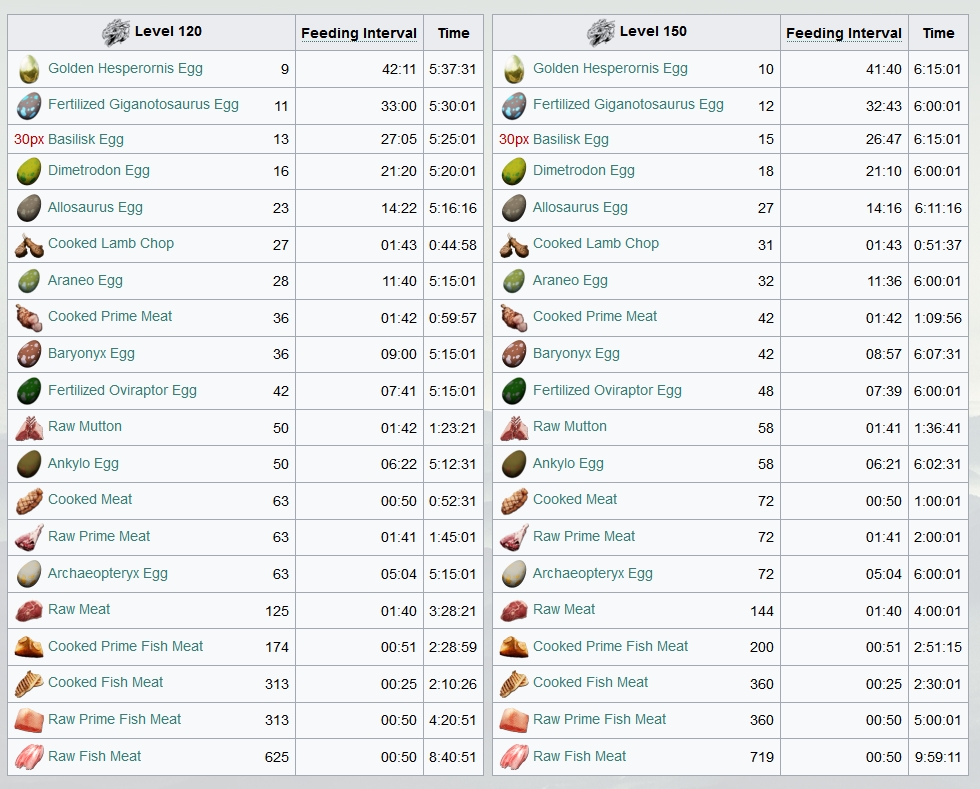980x789 pixels.
Task: Click the Raw Prime Meat icon, Level 120
Action: (x=29, y=538)
